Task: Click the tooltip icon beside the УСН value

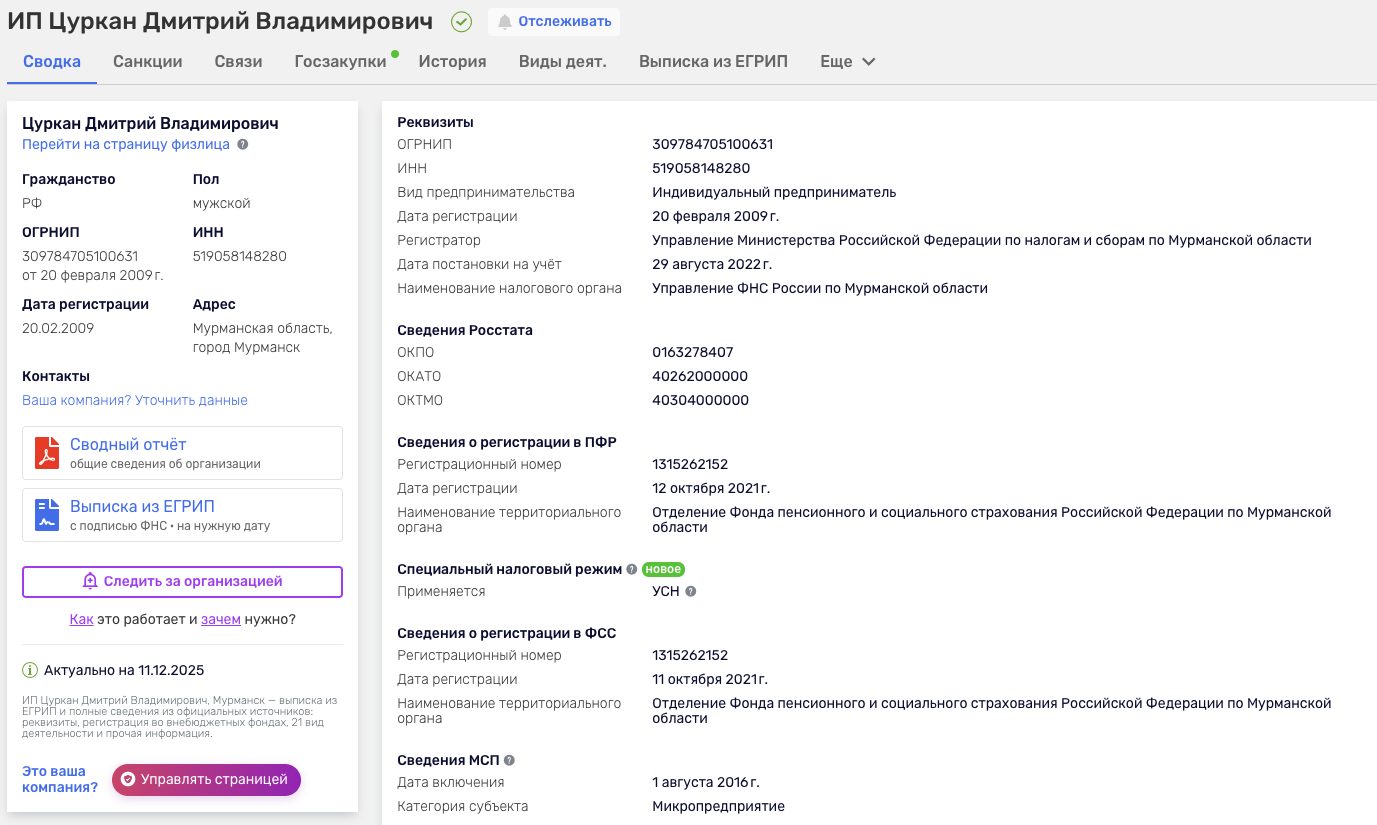Action: (x=692, y=590)
